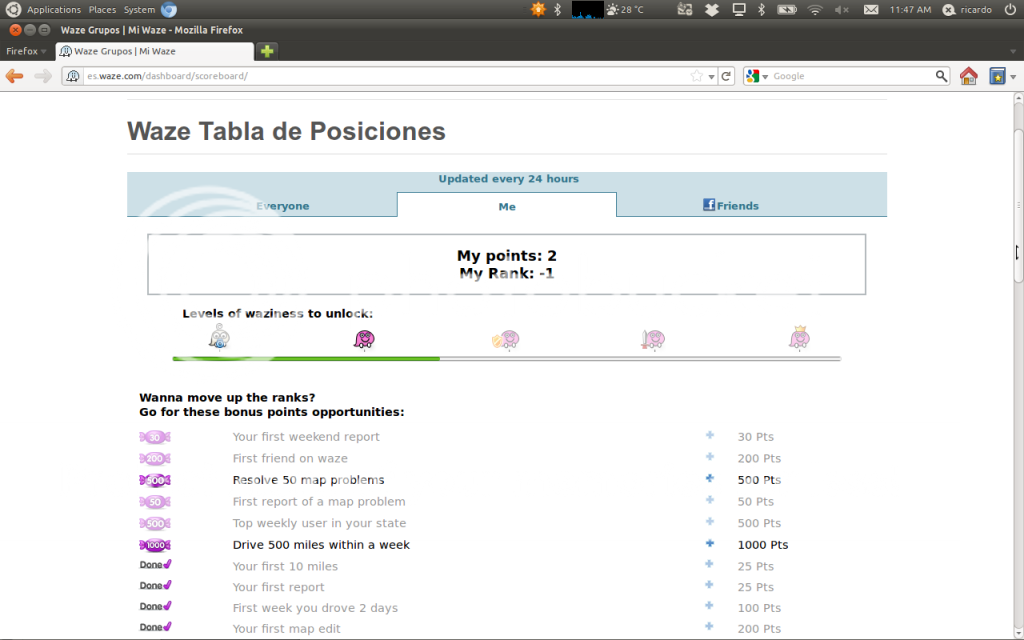Image resolution: width=1024 pixels, height=640 pixels.
Task: Open a new tab with the green plus
Action: pos(267,51)
